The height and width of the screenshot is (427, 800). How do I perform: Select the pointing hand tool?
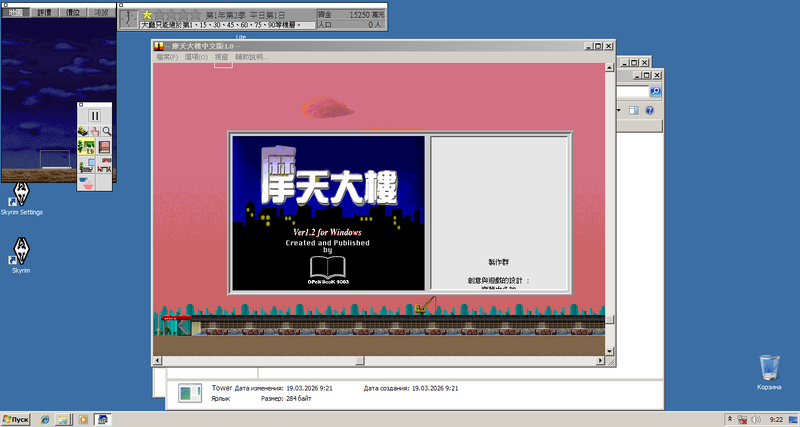tap(95, 132)
